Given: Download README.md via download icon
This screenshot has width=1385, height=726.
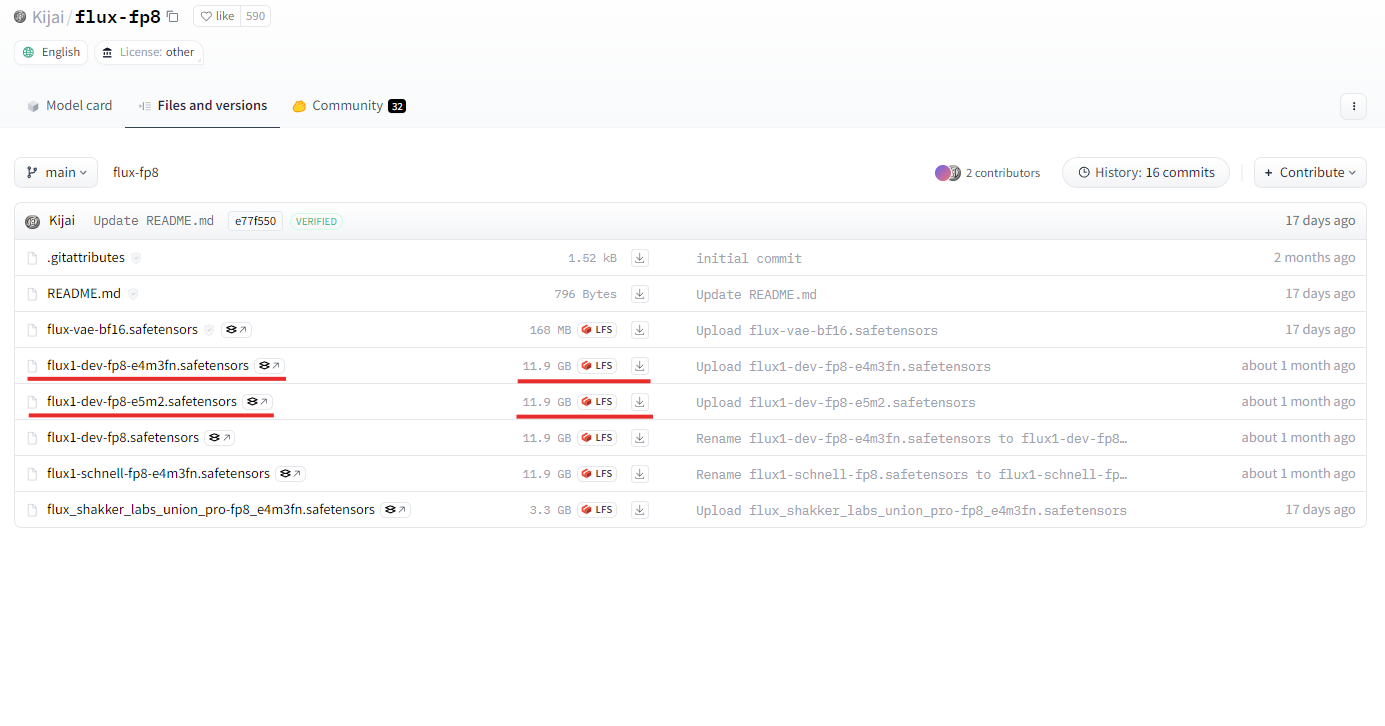Looking at the screenshot, I should click(x=640, y=294).
